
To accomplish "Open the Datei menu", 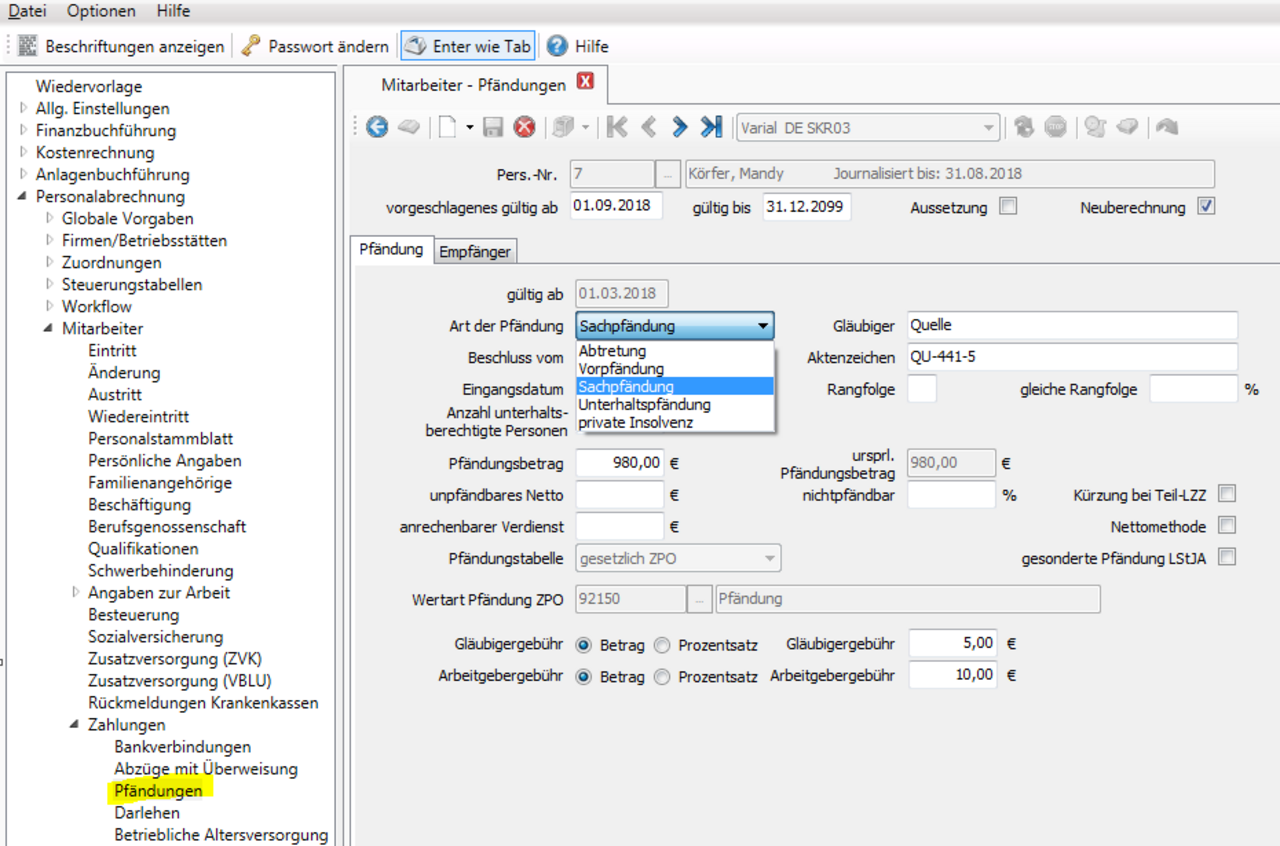I will pyautogui.click(x=27, y=11).
